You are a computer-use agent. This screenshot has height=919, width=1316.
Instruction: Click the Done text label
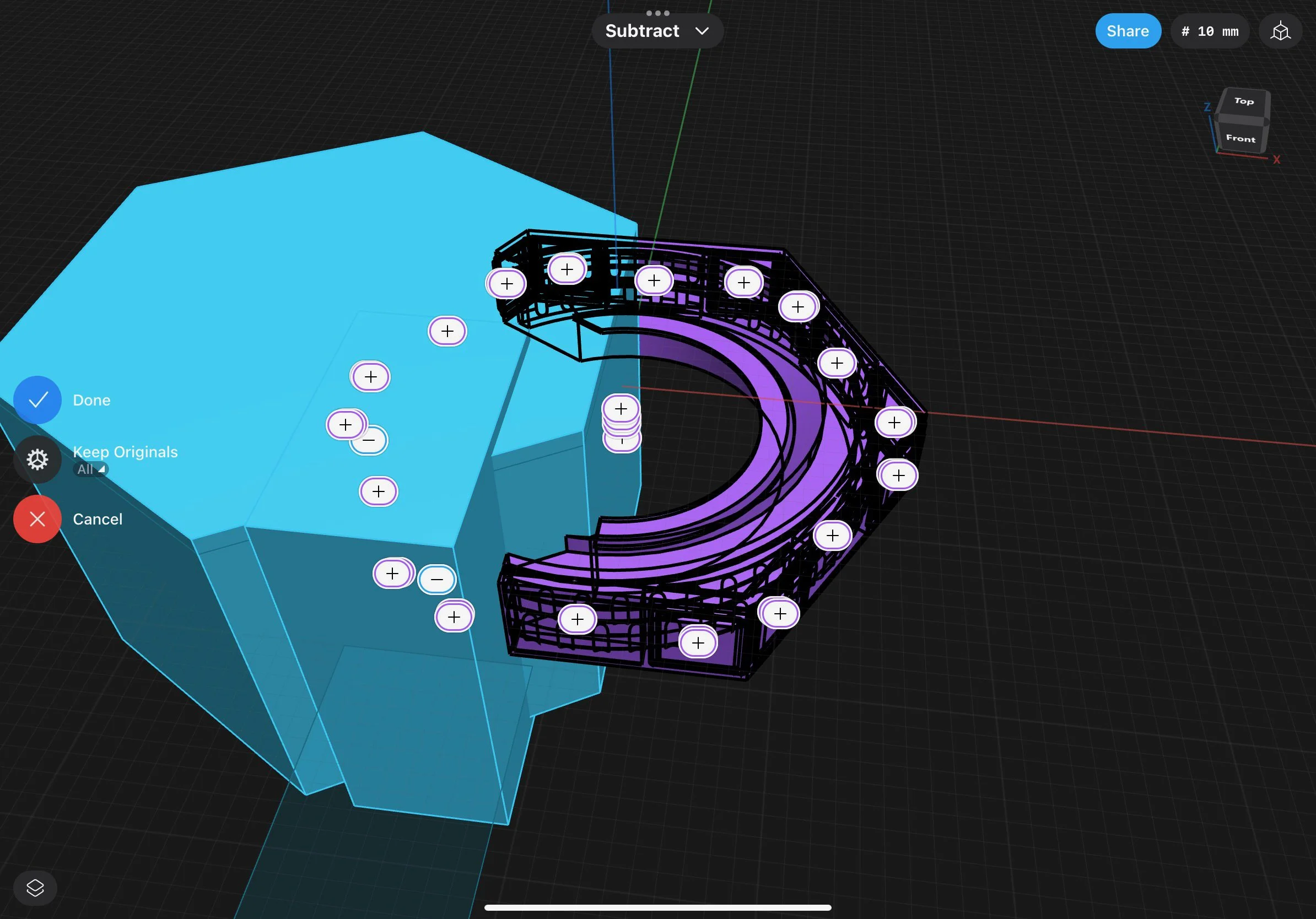(91, 400)
